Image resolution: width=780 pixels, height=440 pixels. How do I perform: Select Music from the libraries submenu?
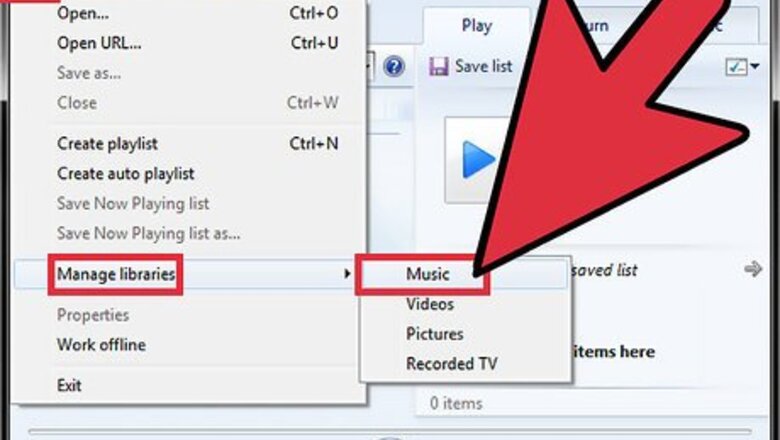pyautogui.click(x=428, y=274)
